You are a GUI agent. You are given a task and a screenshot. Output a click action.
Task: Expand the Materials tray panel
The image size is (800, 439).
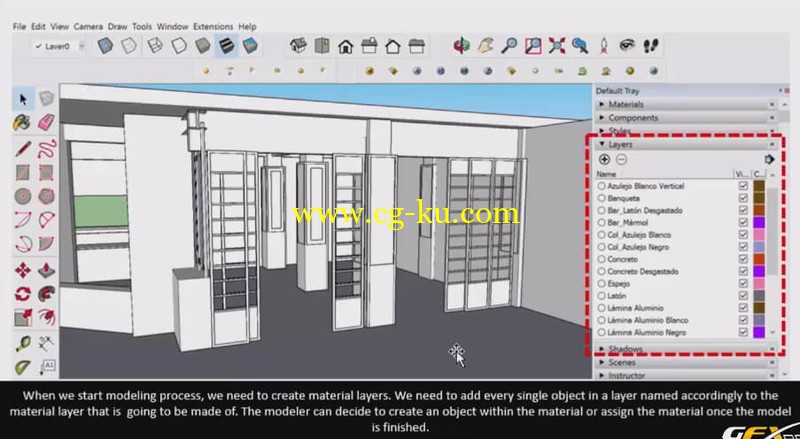coord(686,104)
